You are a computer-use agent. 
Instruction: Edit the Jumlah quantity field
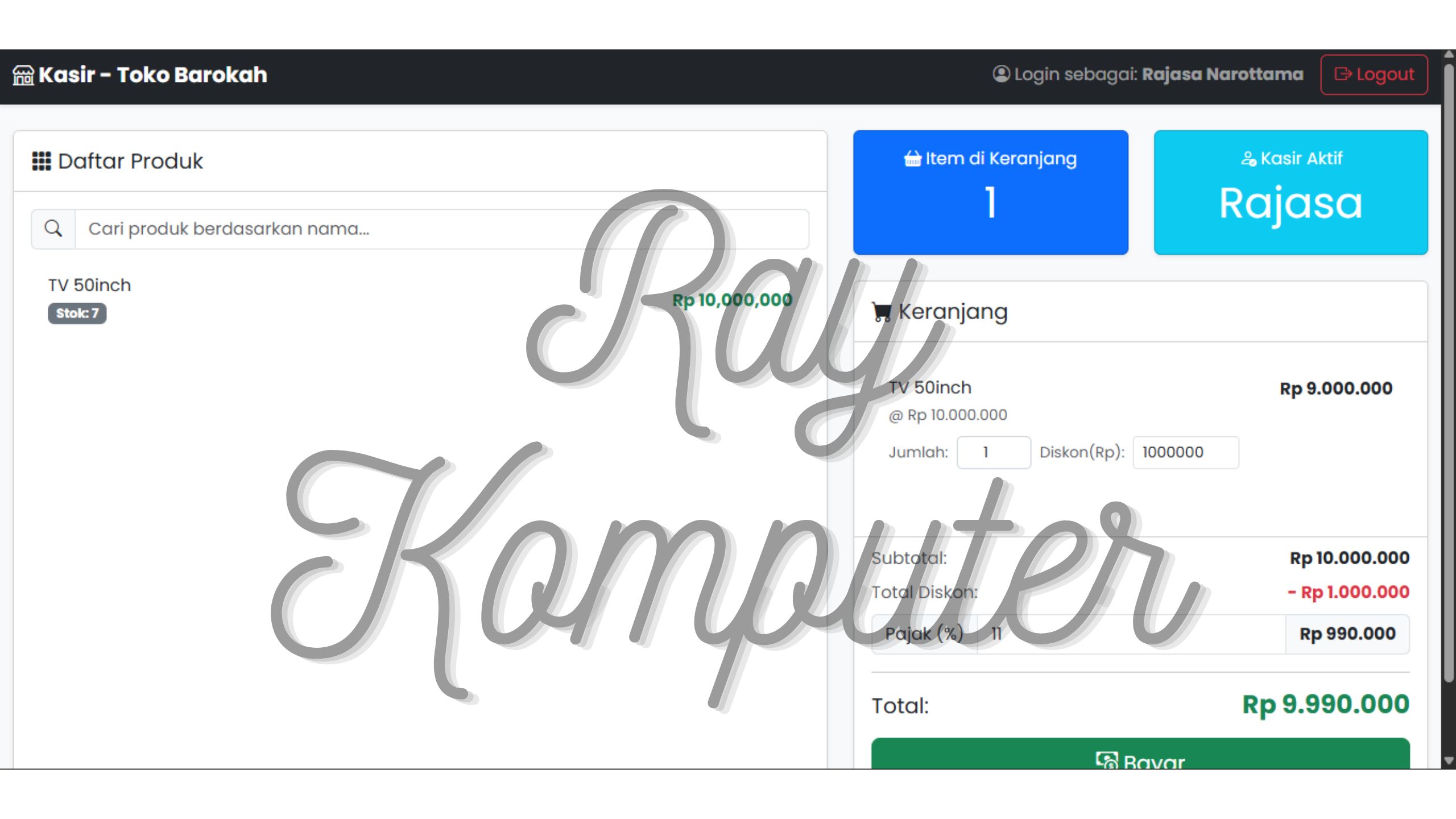pyautogui.click(x=994, y=453)
